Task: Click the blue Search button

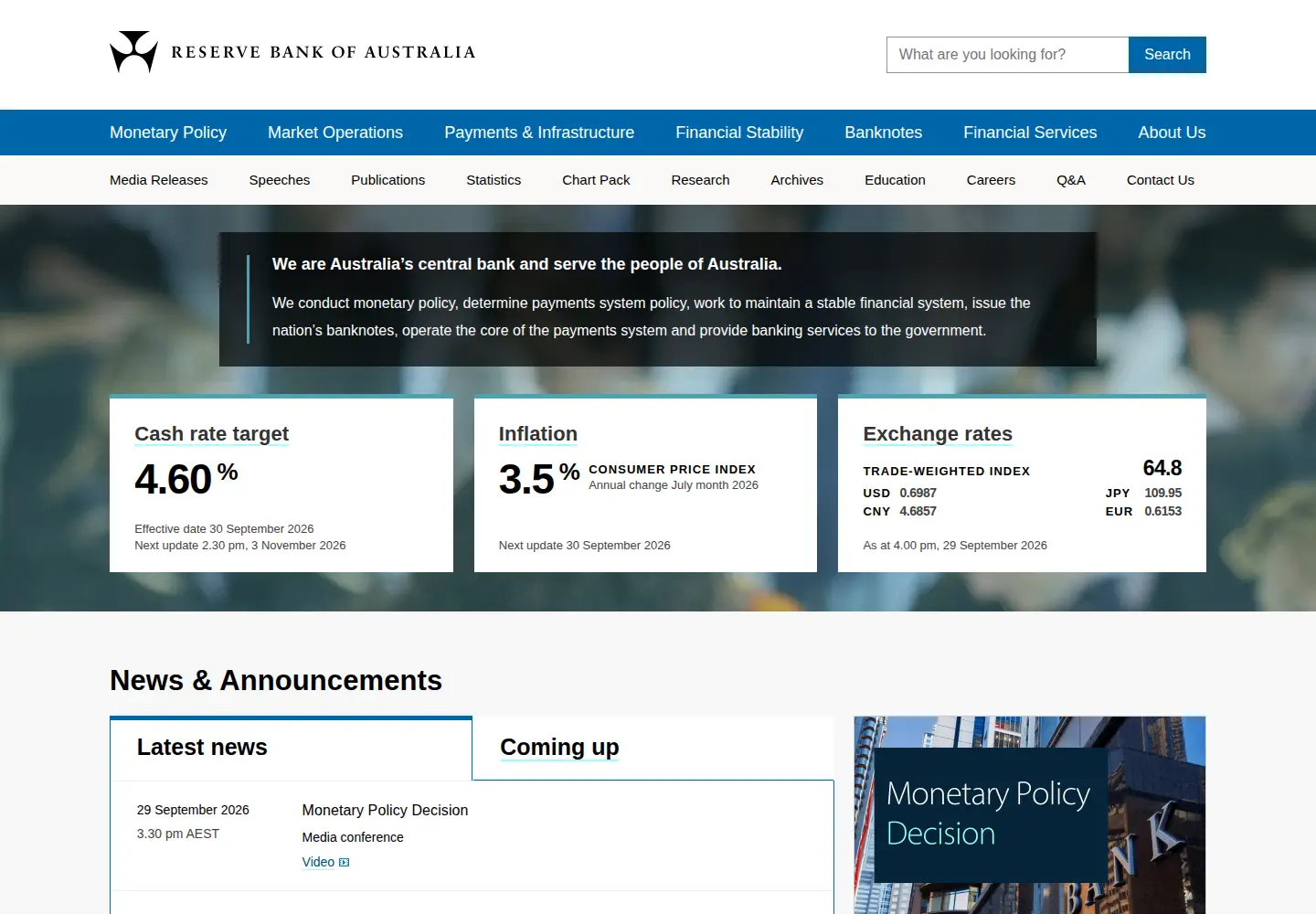Action: [1167, 55]
